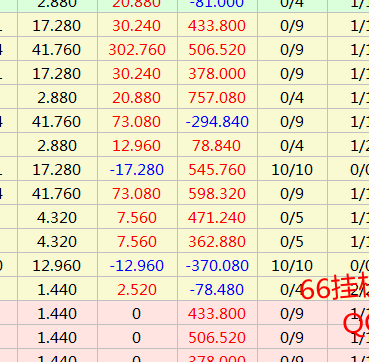Click the 0/4 cell beside 757.080
This screenshot has width=369, height=362.
[x=292, y=98]
